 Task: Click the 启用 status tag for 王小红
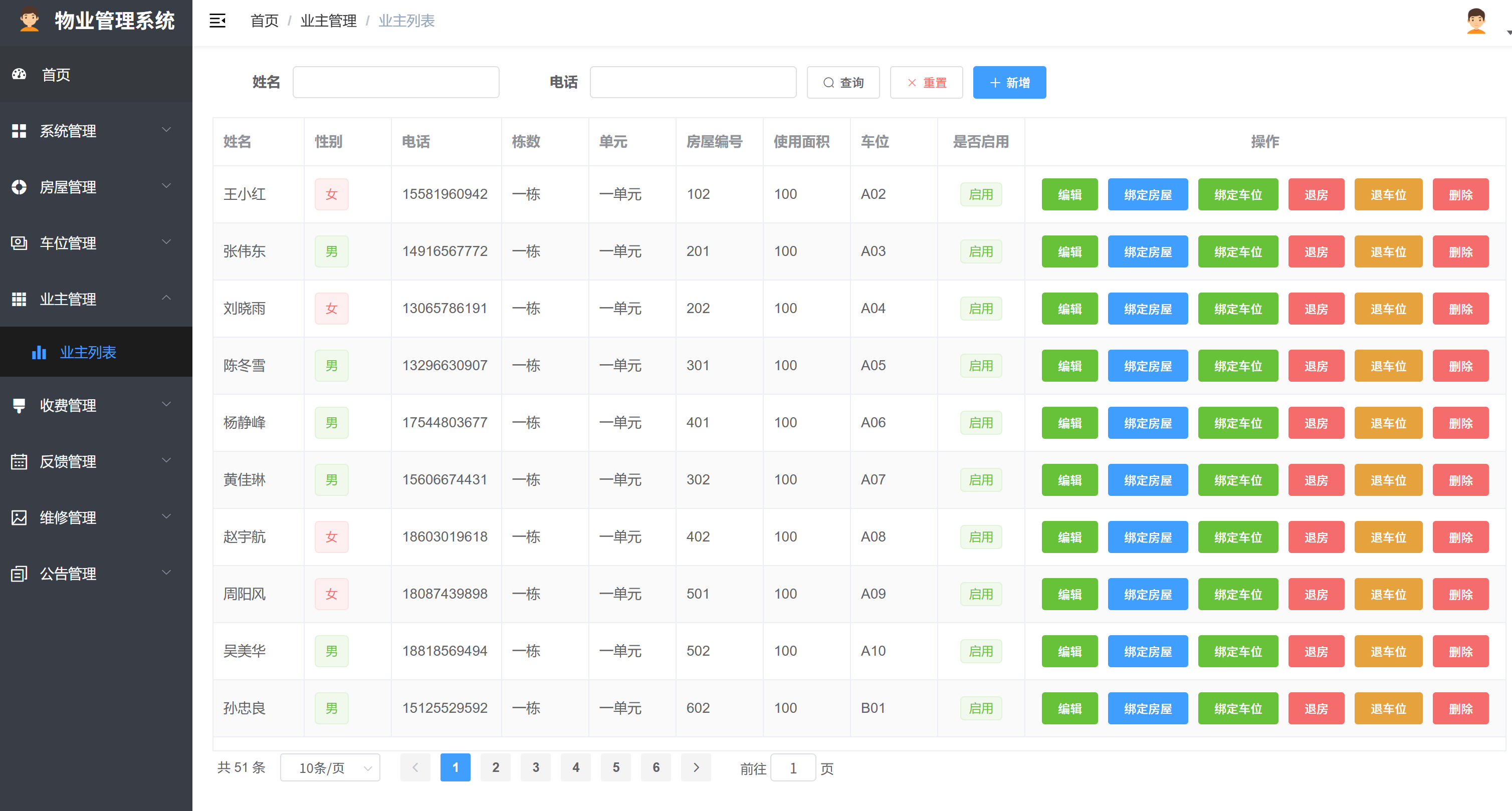[x=981, y=194]
